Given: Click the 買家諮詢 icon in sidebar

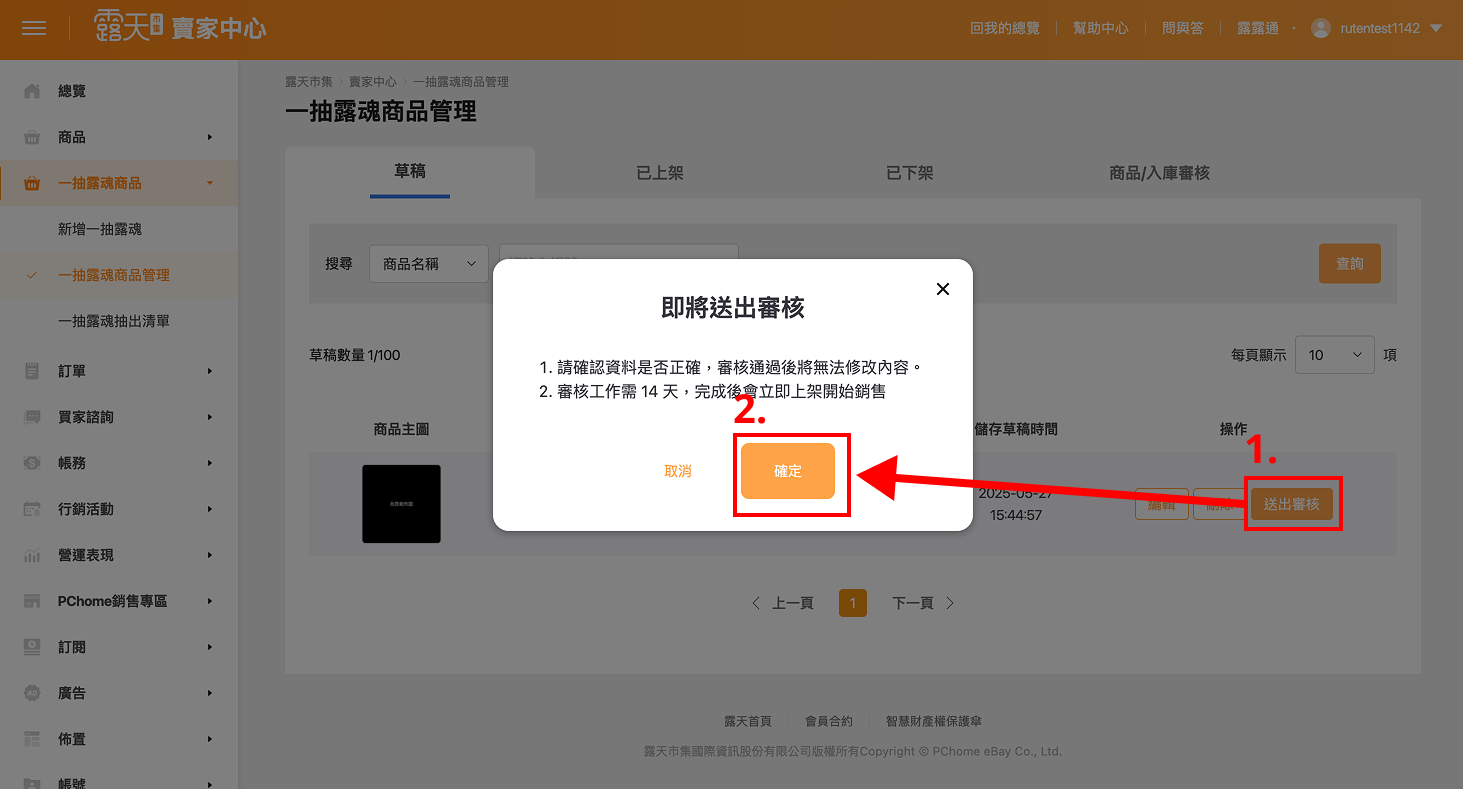Looking at the screenshot, I should 32,417.
